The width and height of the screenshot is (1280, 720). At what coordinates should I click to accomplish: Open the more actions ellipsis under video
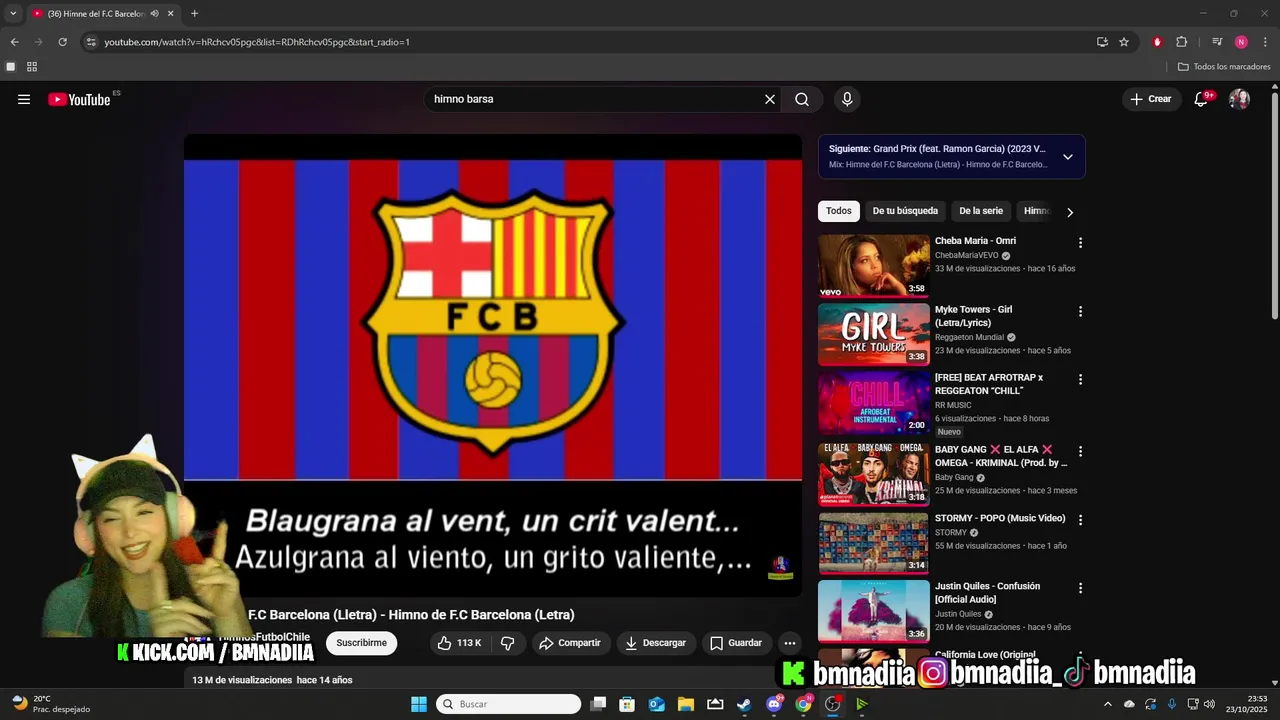click(x=790, y=643)
